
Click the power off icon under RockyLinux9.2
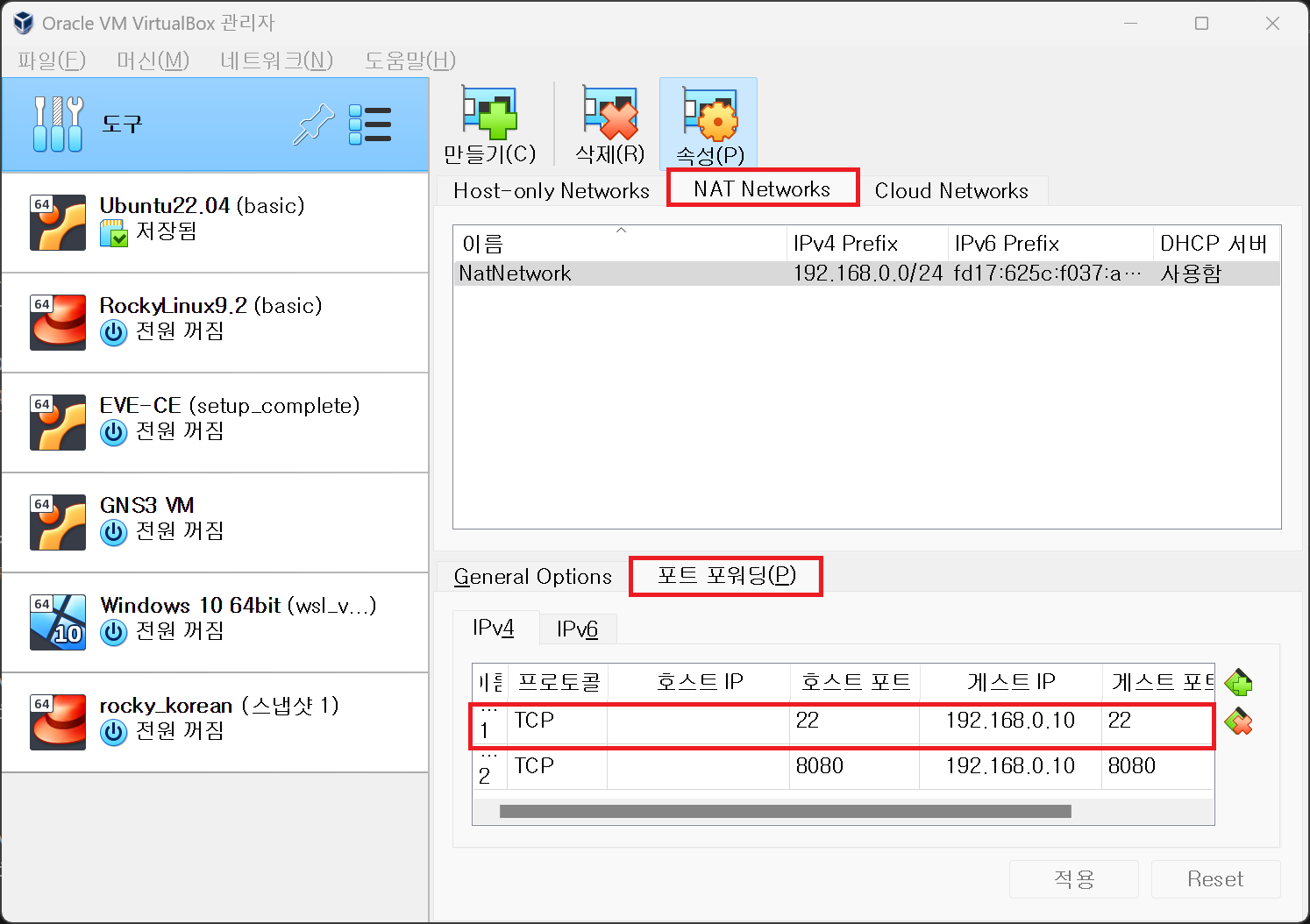(x=114, y=333)
